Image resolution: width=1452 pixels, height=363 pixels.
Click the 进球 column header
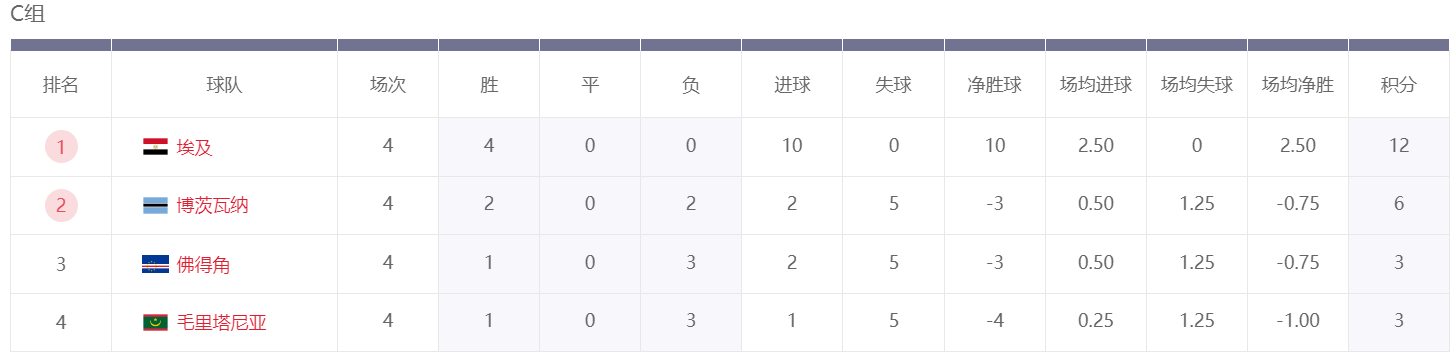792,85
